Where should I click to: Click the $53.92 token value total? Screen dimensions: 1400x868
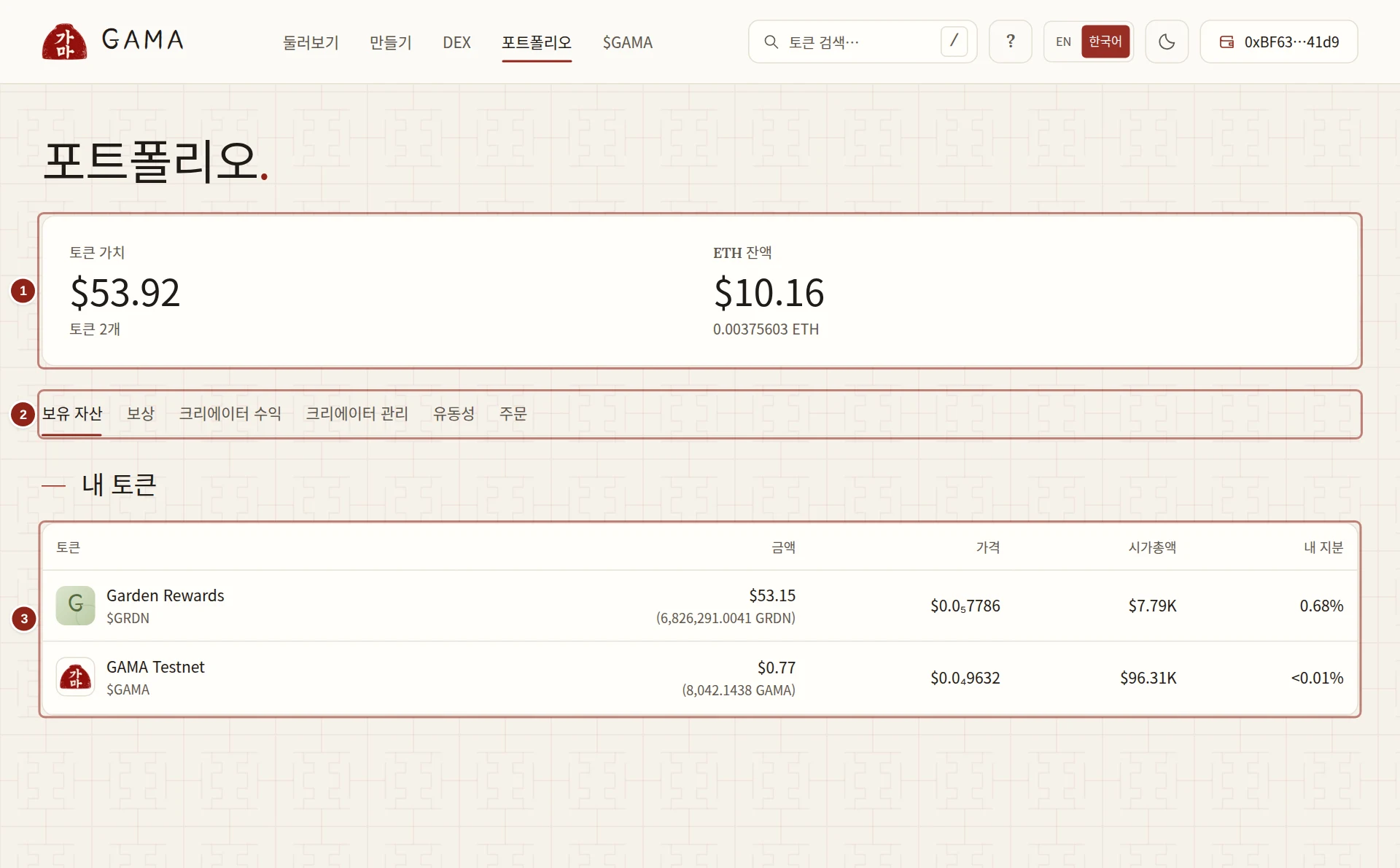click(x=125, y=292)
